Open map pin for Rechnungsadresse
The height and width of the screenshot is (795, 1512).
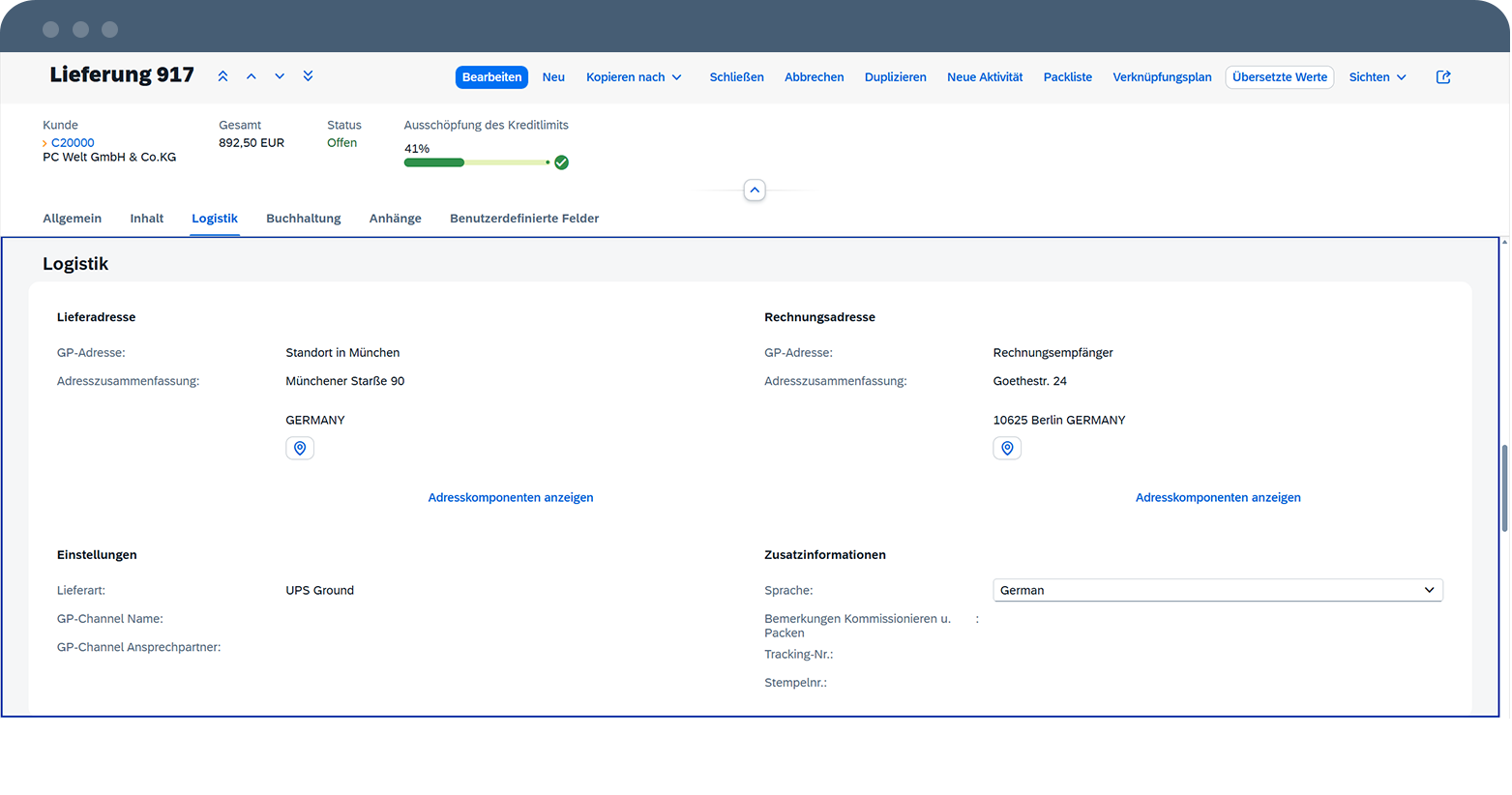click(1007, 449)
